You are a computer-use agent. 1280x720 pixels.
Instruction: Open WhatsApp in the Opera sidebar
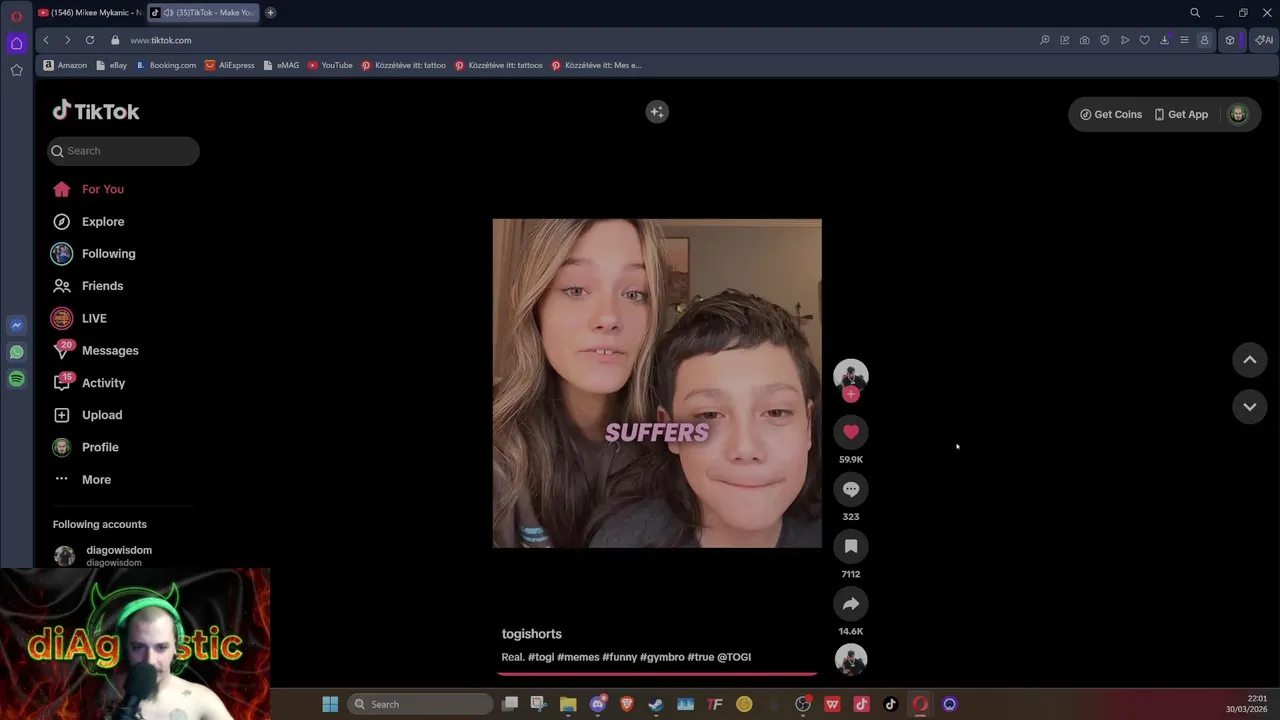click(16, 352)
